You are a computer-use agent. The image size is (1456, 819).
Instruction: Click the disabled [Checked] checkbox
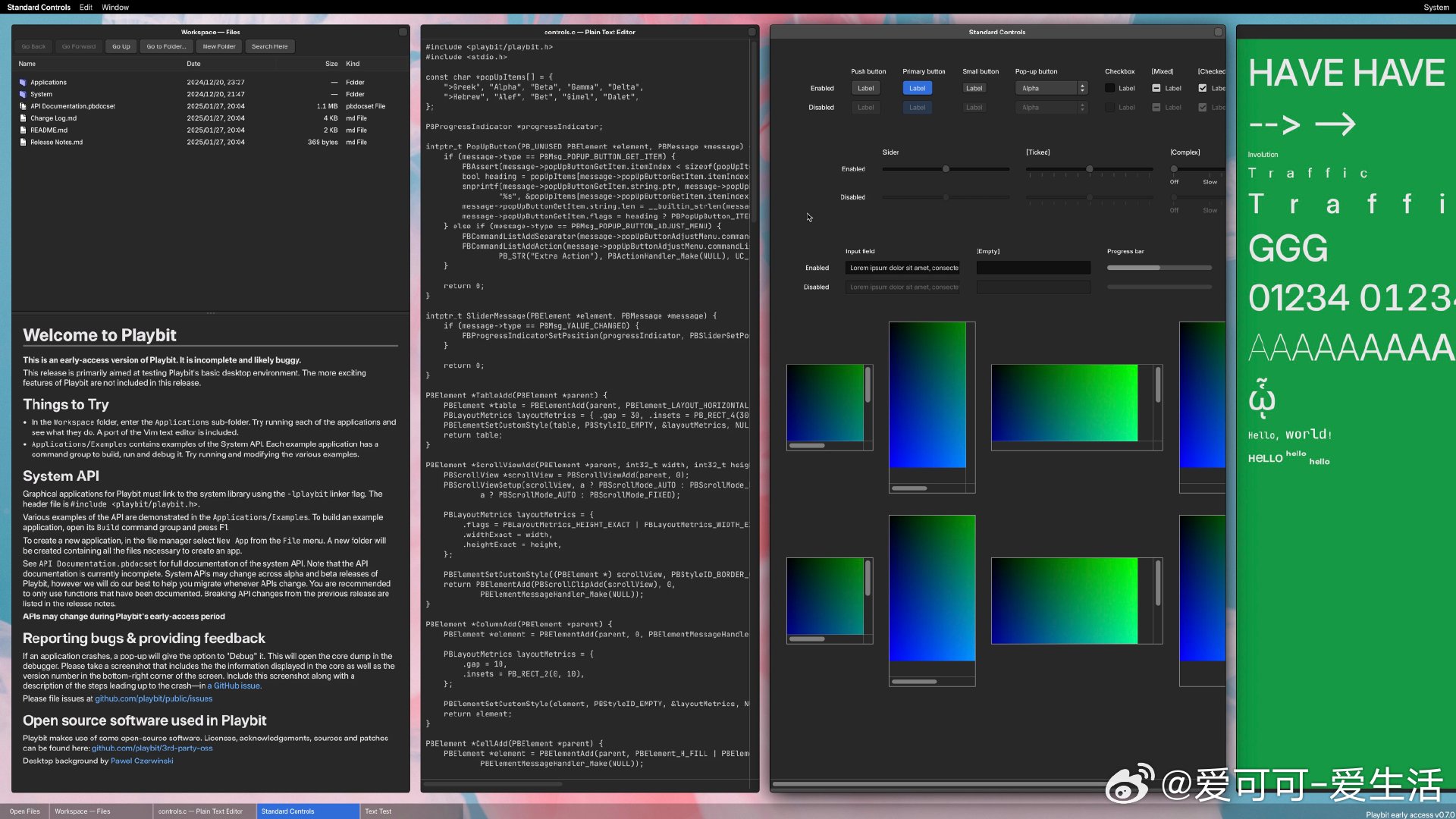tap(1203, 108)
